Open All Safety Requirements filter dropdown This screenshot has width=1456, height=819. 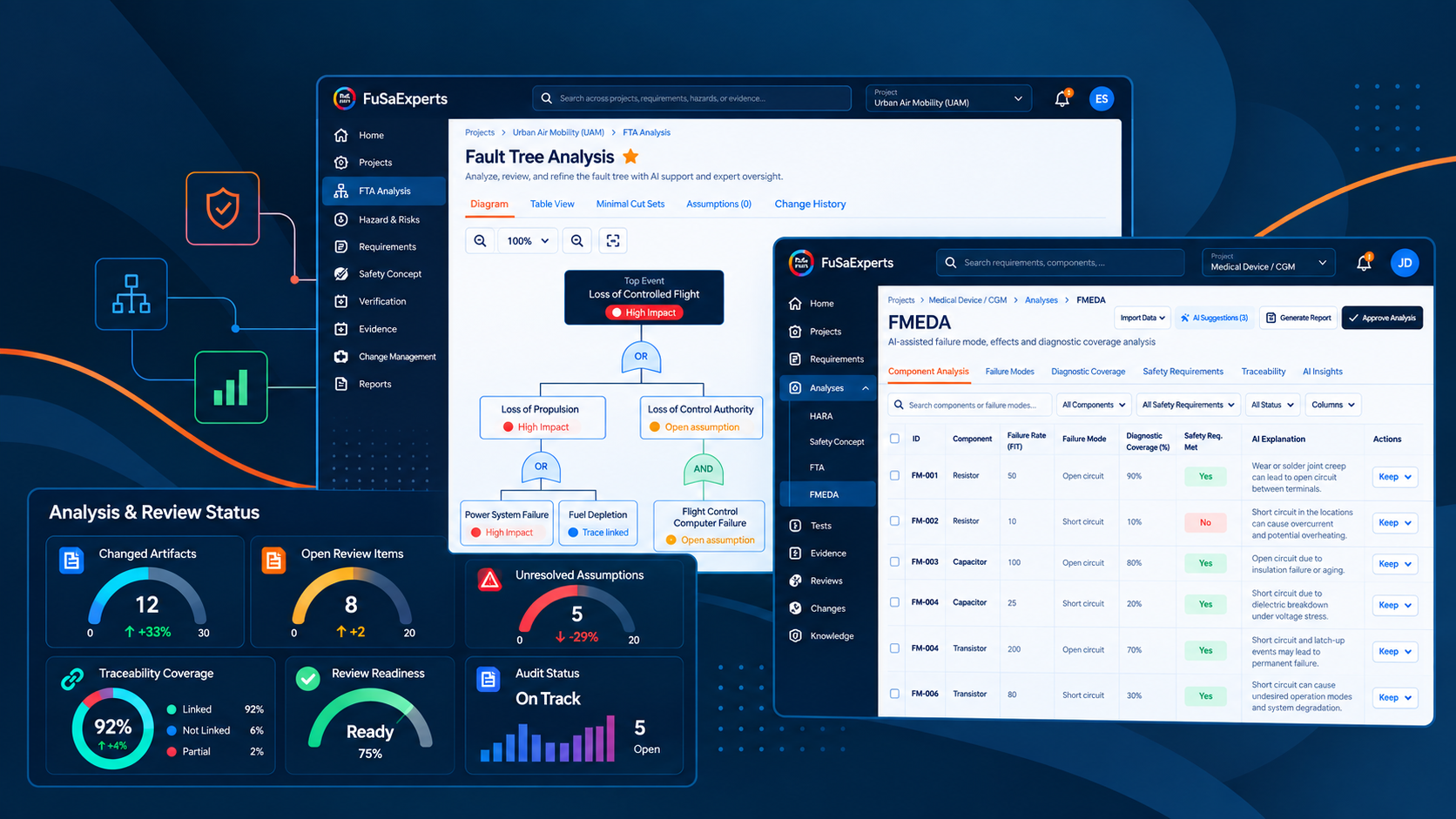click(x=1188, y=405)
